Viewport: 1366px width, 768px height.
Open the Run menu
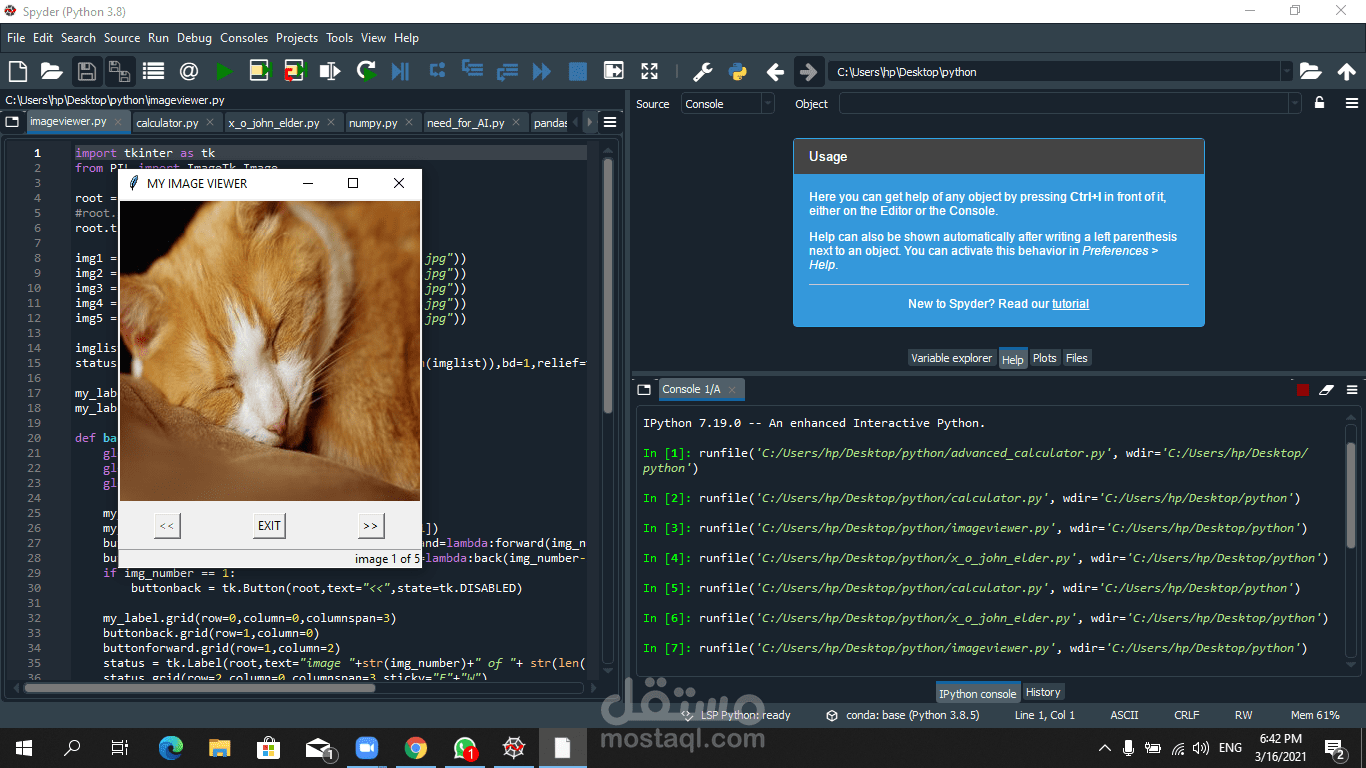tap(158, 38)
